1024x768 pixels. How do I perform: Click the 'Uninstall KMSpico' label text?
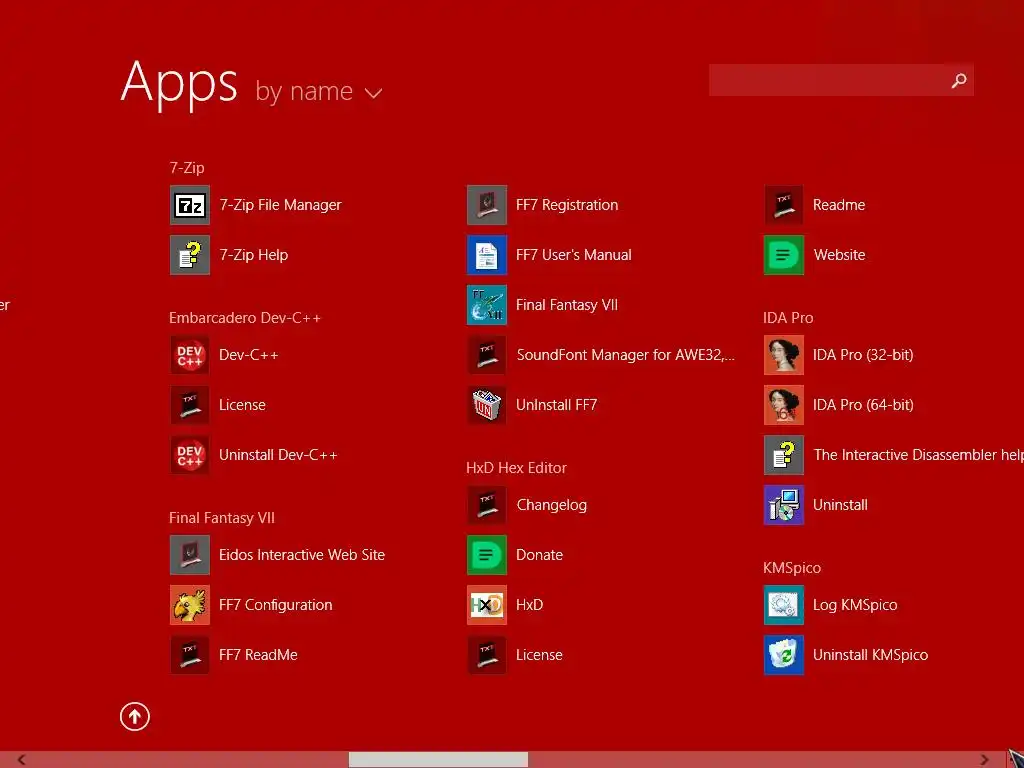pos(871,655)
